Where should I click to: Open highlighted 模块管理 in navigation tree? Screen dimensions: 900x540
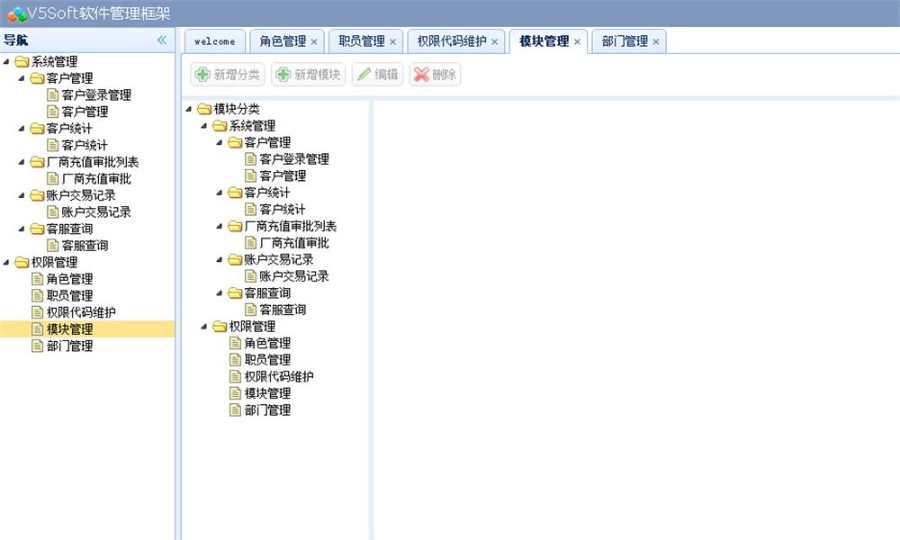(69, 329)
